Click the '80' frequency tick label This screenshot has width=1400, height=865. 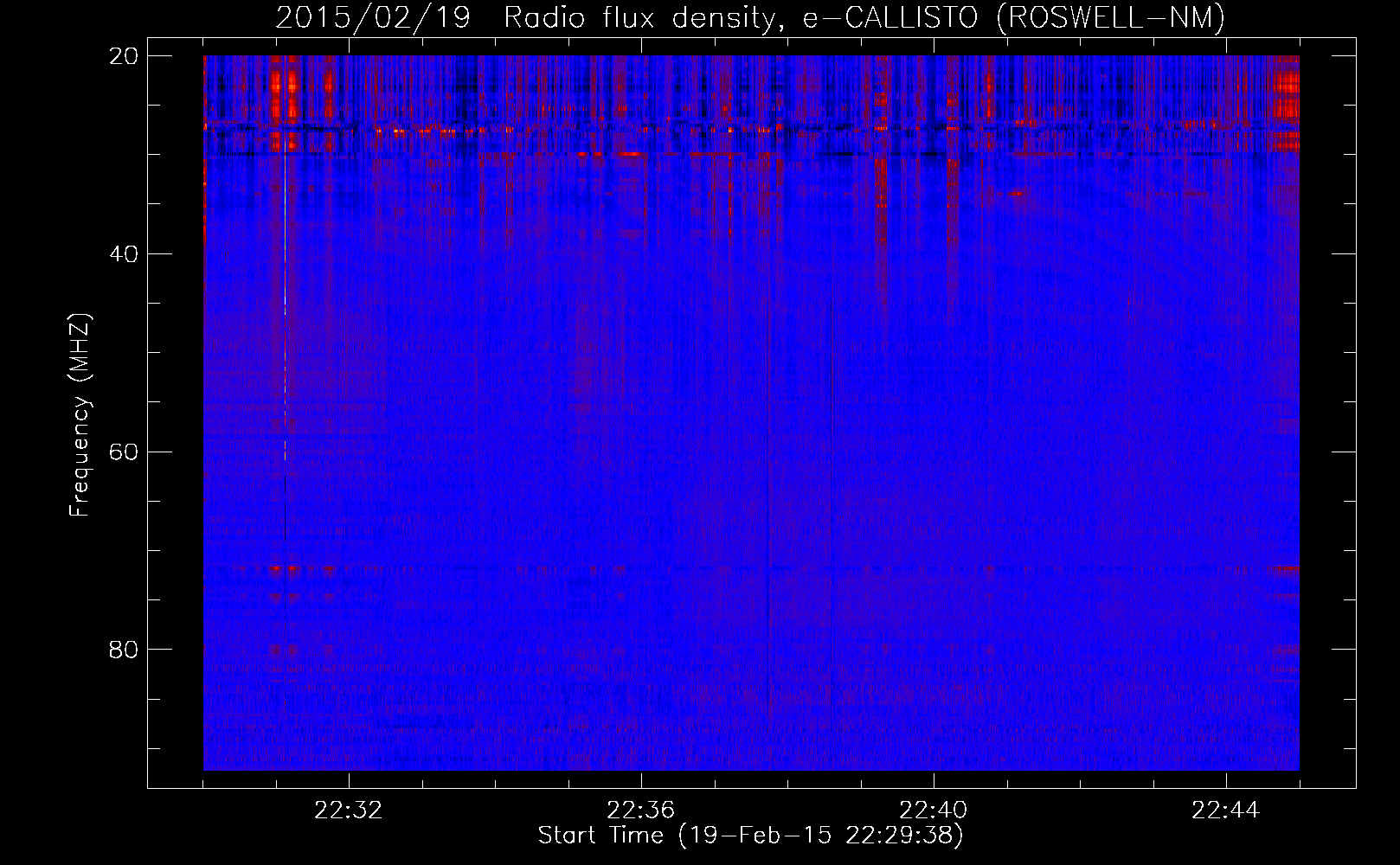click(124, 650)
